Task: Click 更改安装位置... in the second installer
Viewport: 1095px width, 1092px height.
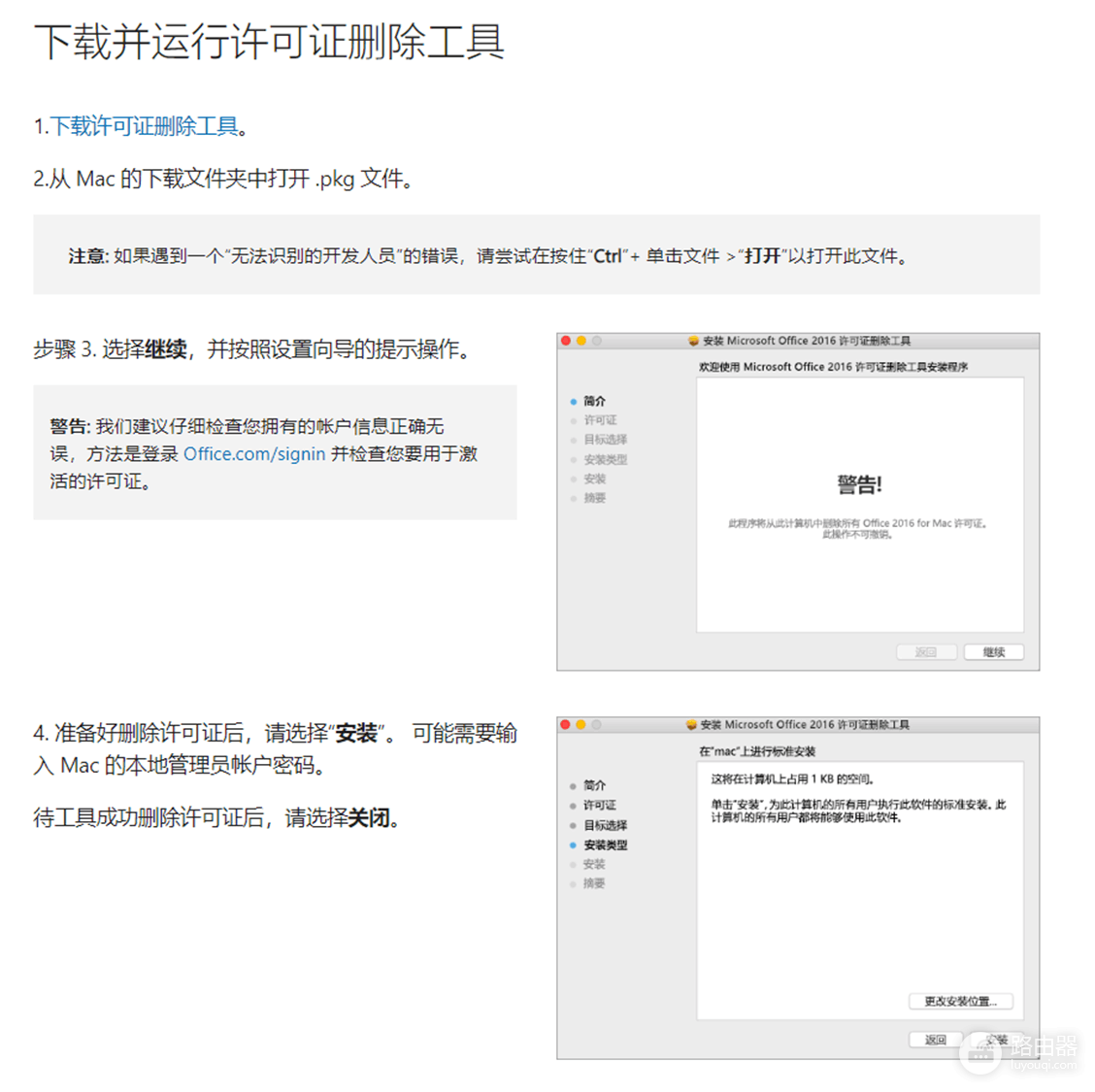Action: click(960, 1001)
